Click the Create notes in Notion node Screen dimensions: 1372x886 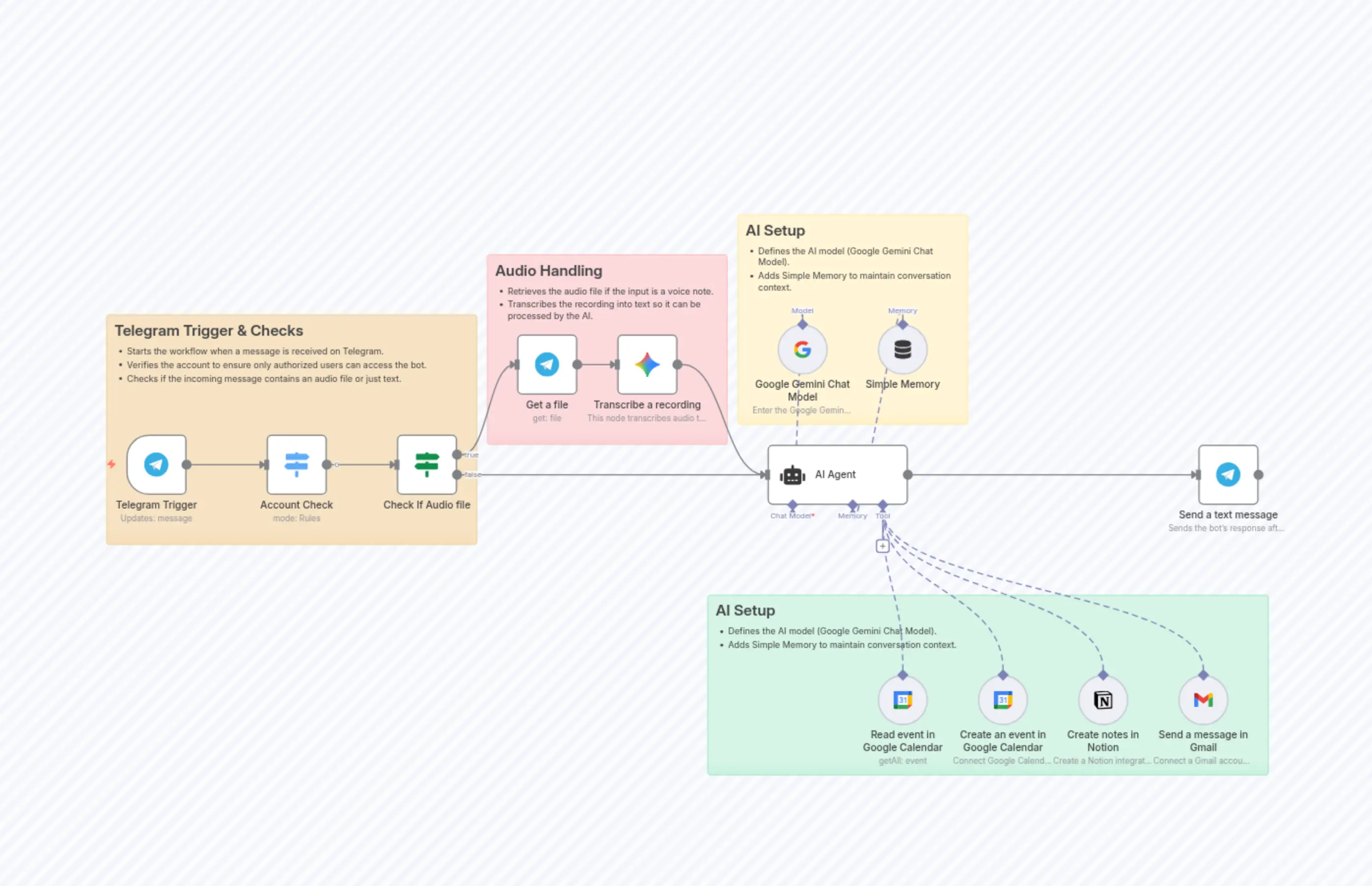1103,700
